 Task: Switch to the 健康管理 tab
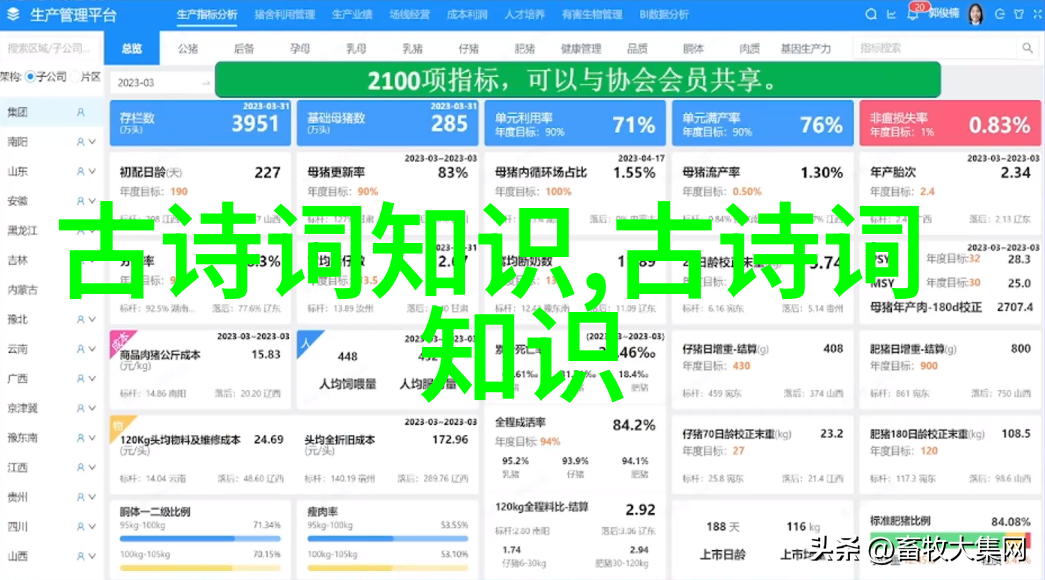(x=580, y=48)
